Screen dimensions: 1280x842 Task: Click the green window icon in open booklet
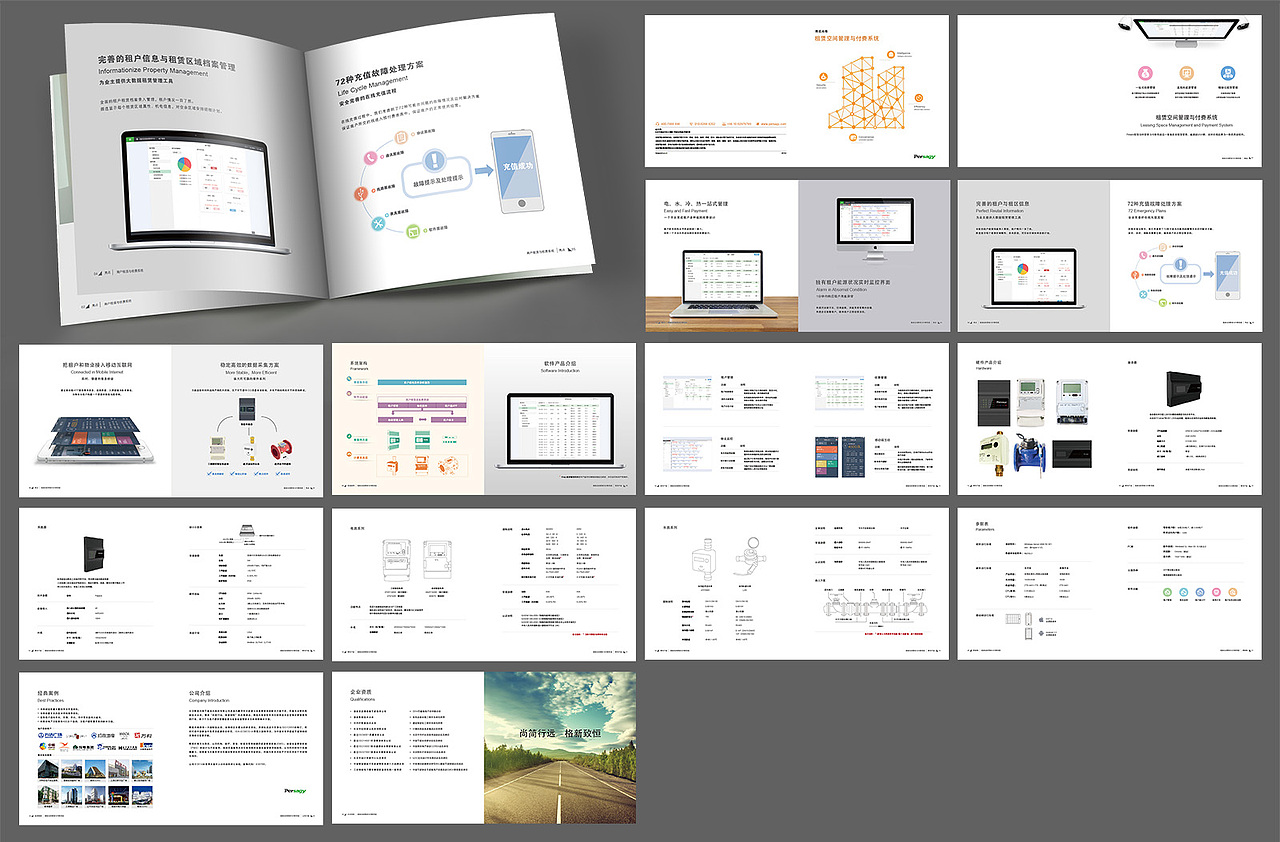pyautogui.click(x=413, y=233)
